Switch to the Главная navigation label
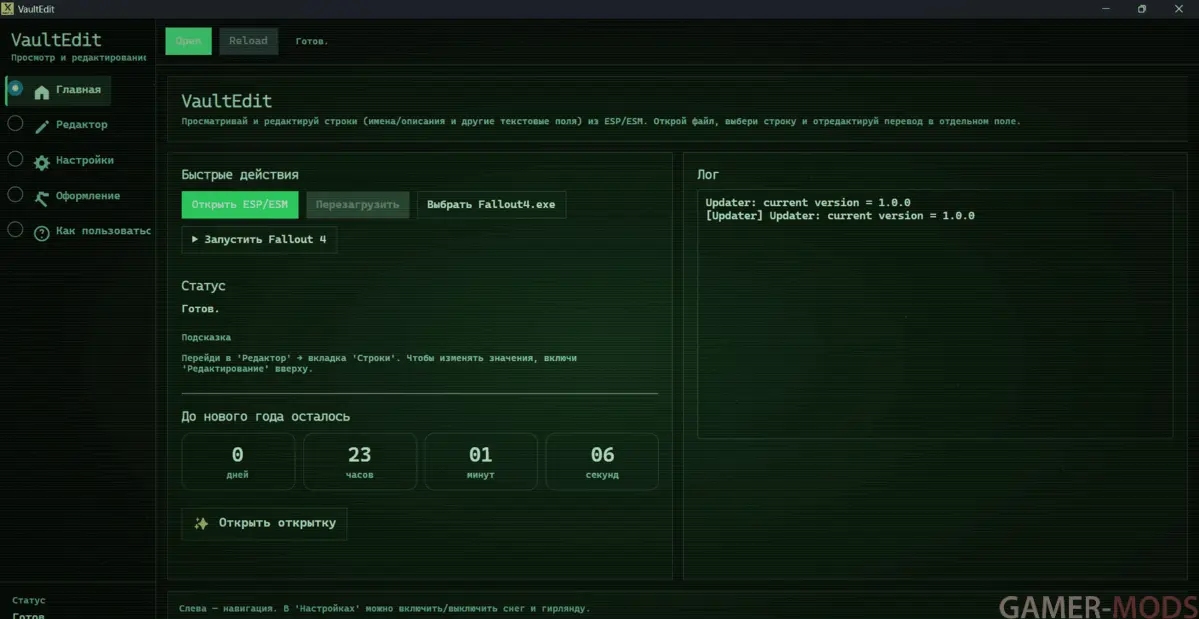 pos(78,90)
